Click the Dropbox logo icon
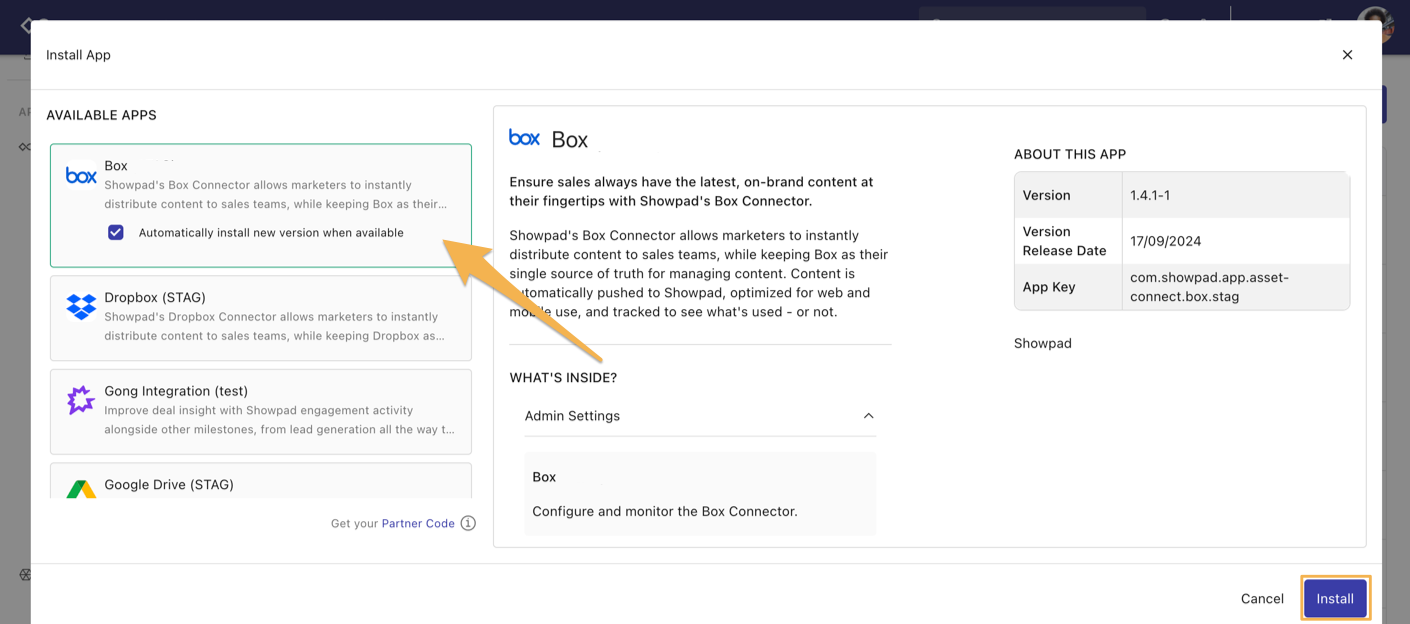 coord(81,307)
